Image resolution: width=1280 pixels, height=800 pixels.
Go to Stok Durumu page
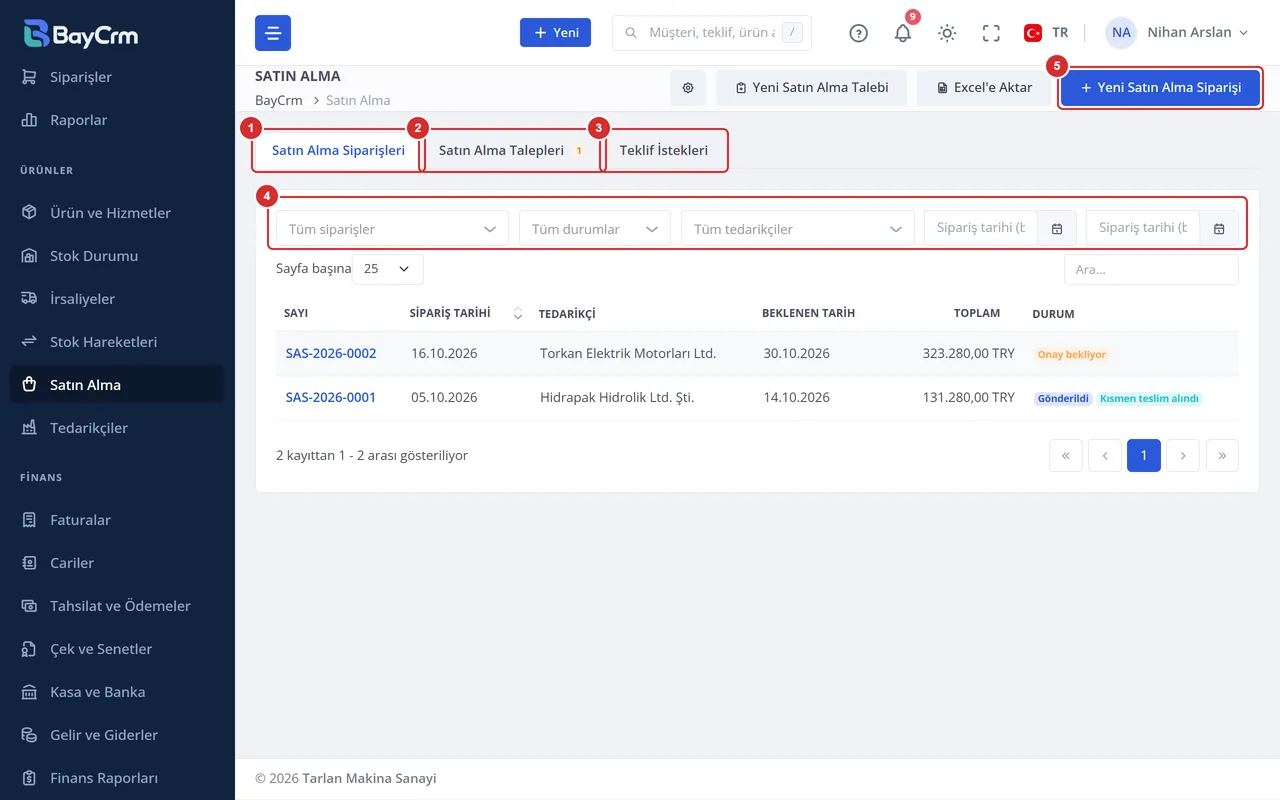point(117,256)
